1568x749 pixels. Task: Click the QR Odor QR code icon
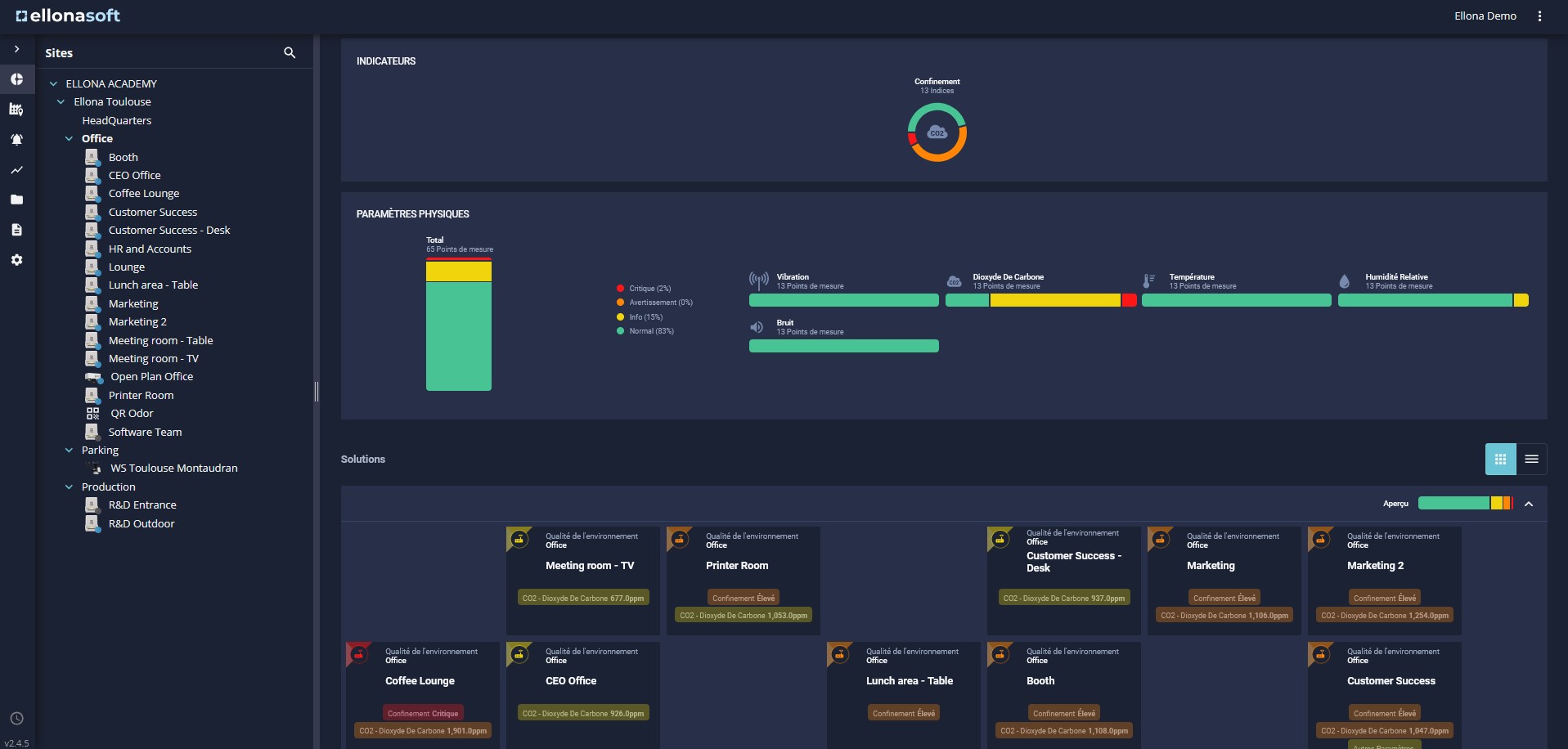click(93, 413)
